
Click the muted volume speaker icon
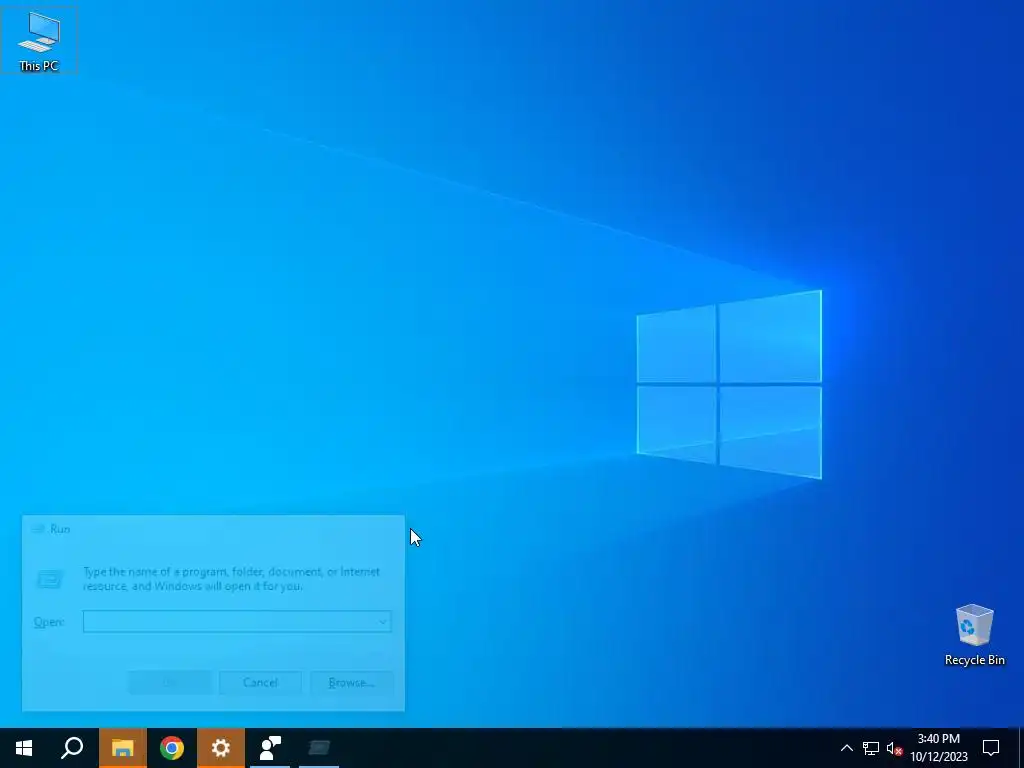894,748
